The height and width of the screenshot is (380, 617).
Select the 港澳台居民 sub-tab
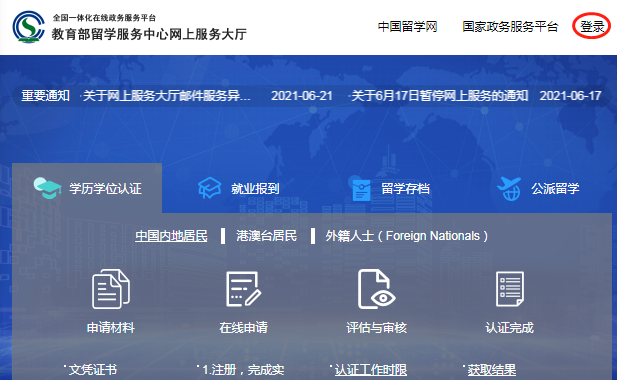266,236
